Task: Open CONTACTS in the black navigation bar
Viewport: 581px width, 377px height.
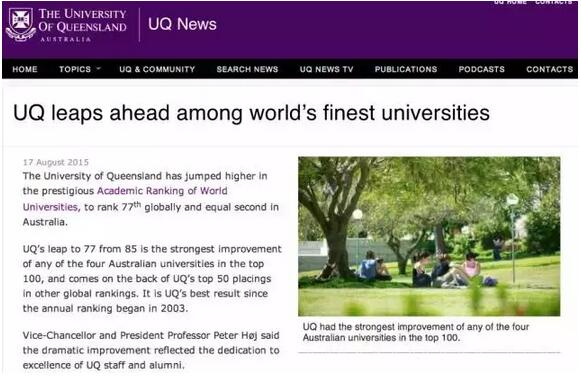Action: tap(550, 69)
